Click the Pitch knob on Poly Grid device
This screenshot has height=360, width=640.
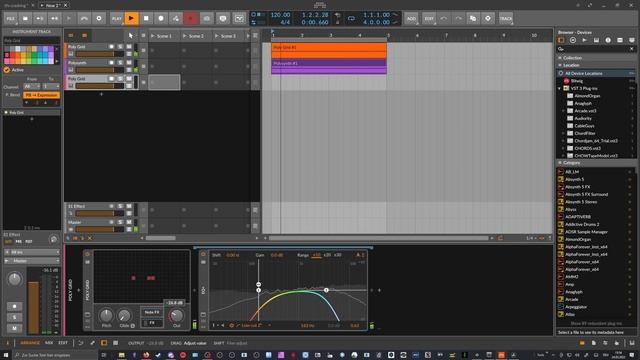click(106, 315)
